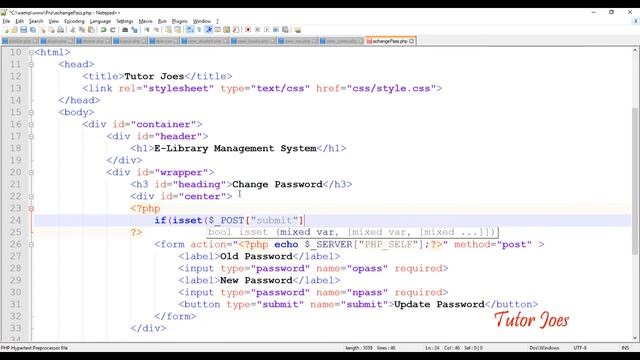Viewport: 640px width, 360px height.
Task: Toggle synchronize horizontal scrolling
Action: coord(178,30)
